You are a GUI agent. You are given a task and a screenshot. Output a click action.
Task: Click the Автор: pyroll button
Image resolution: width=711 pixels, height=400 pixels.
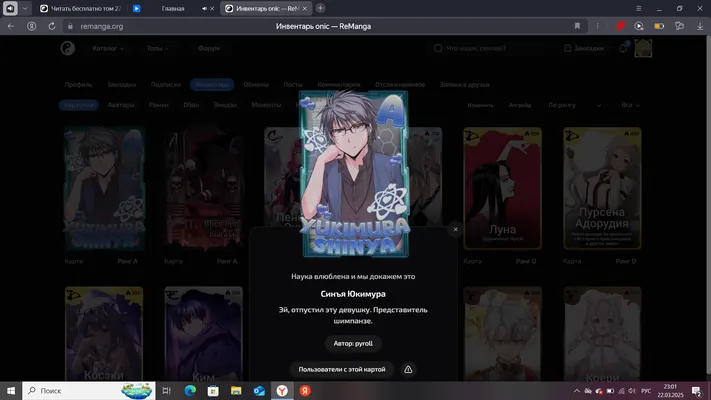[x=353, y=344]
